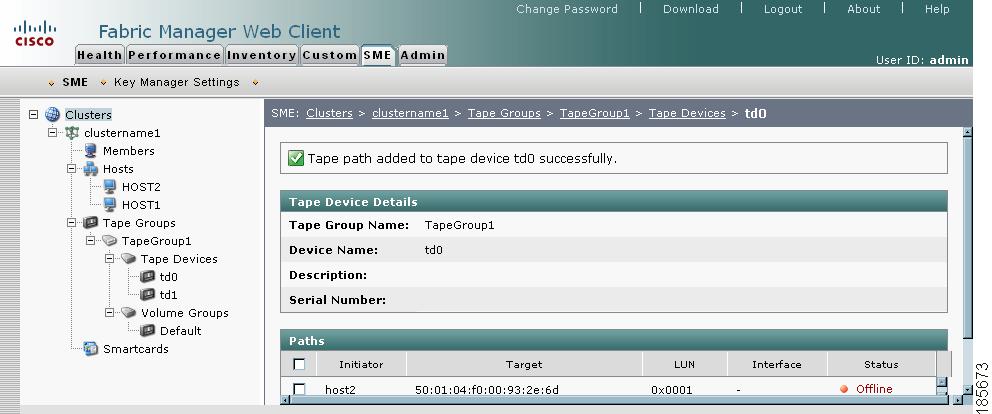Click the Volume Groups icon
The image size is (992, 414).
(128, 312)
